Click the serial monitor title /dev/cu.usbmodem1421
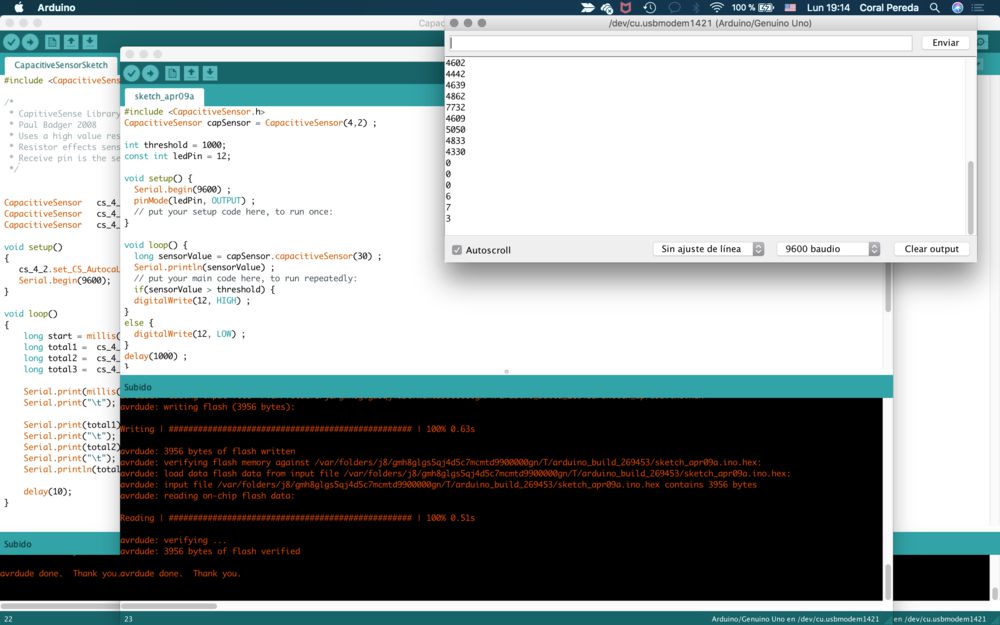The width and height of the screenshot is (1000, 625). point(710,23)
